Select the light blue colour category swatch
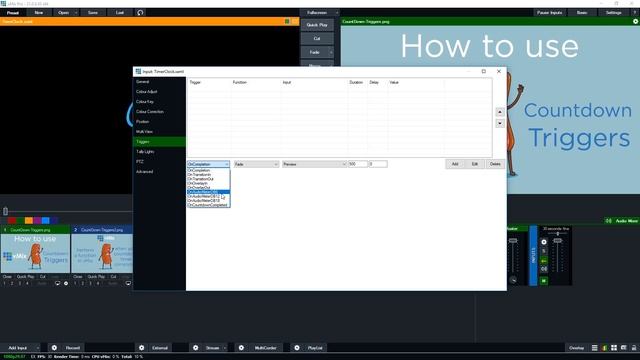 click(x=46, y=221)
